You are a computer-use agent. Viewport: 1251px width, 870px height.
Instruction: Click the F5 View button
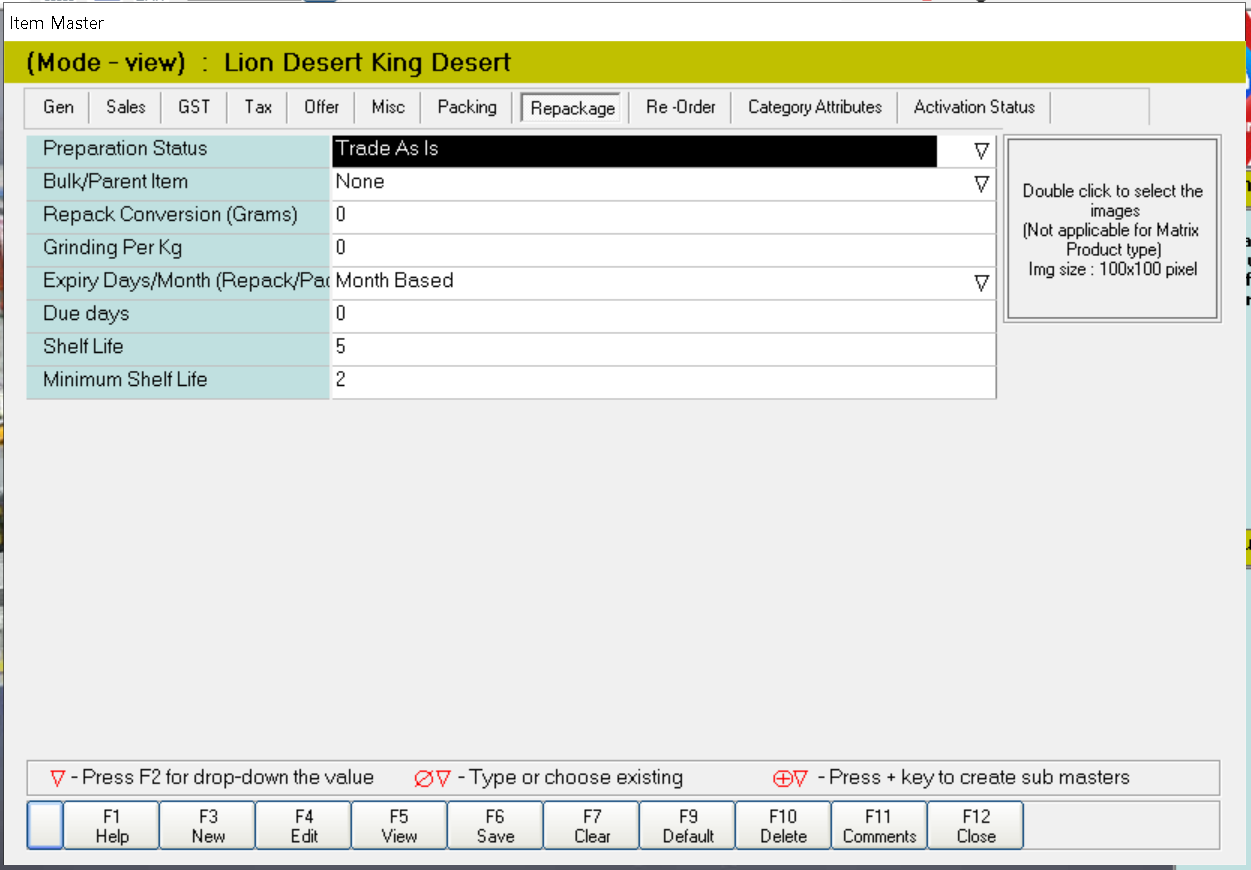(399, 826)
